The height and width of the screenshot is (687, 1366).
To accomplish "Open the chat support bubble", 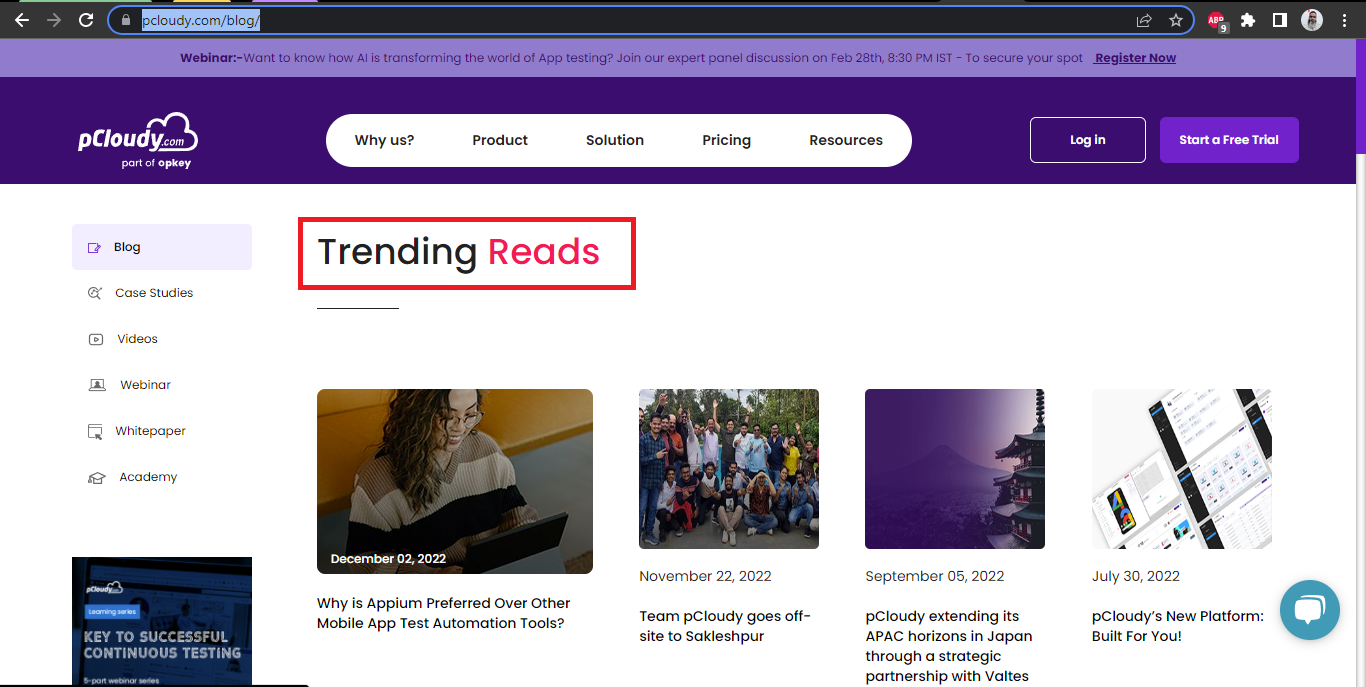I will pos(1309,610).
